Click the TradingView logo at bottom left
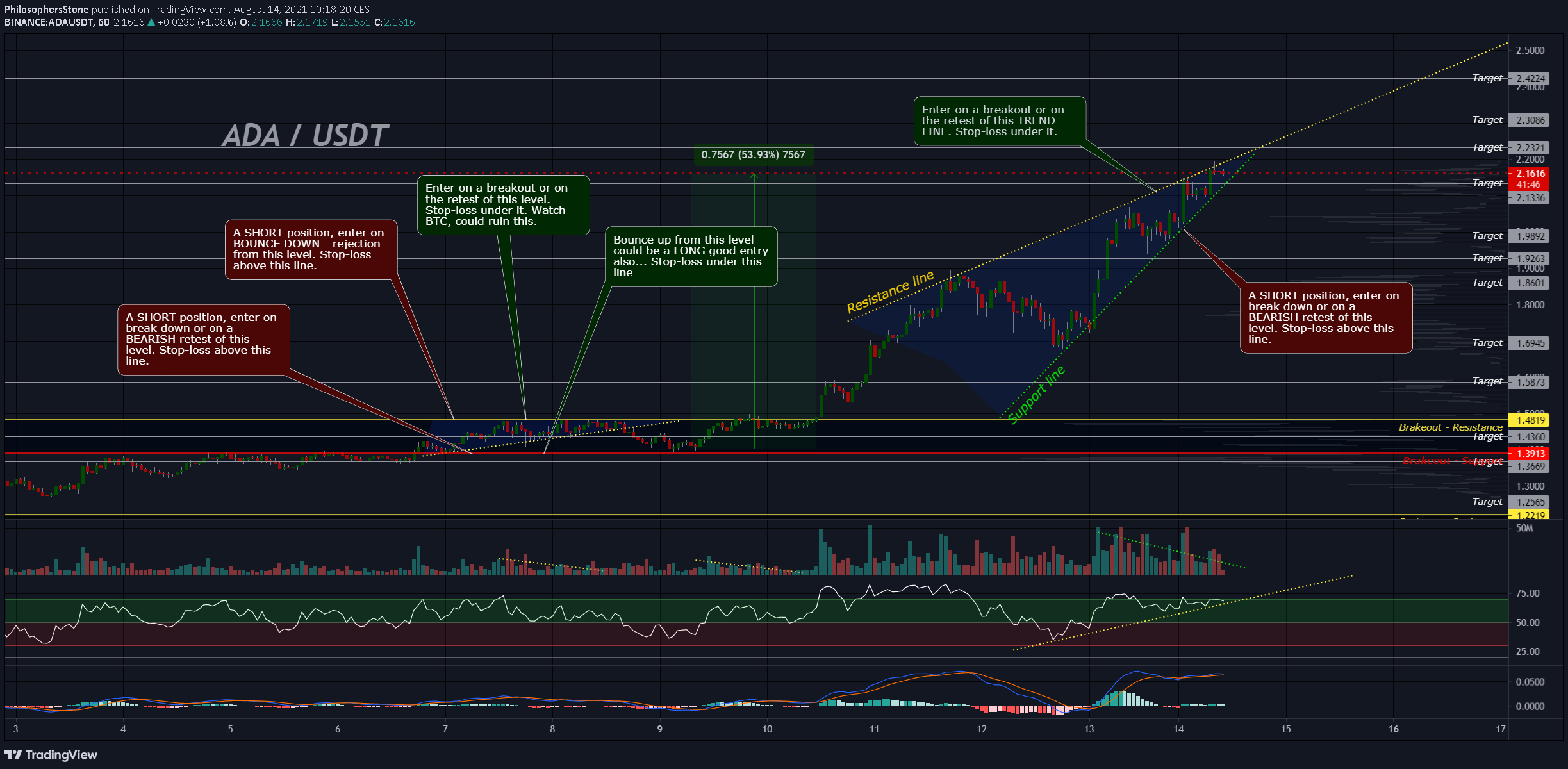Image resolution: width=1568 pixels, height=769 pixels. tap(51, 755)
